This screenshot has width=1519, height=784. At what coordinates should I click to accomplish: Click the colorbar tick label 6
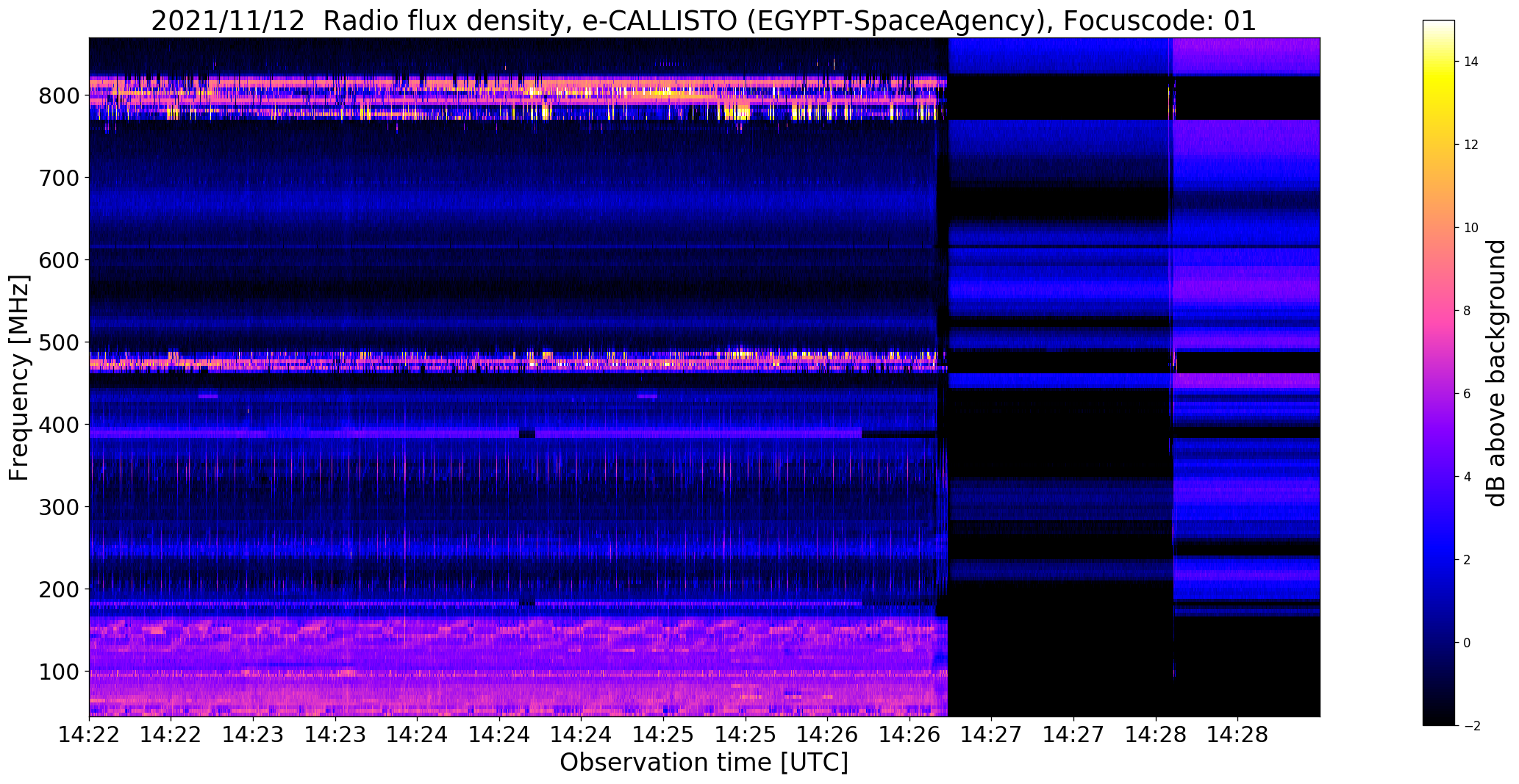(x=1468, y=394)
